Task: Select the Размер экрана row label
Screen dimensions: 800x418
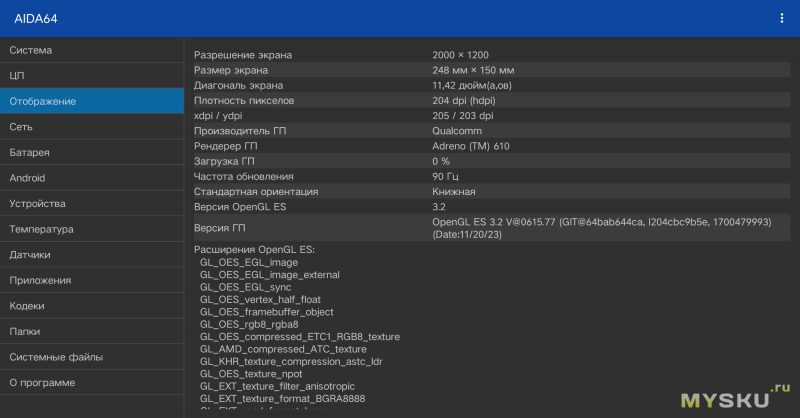Action: (x=231, y=70)
